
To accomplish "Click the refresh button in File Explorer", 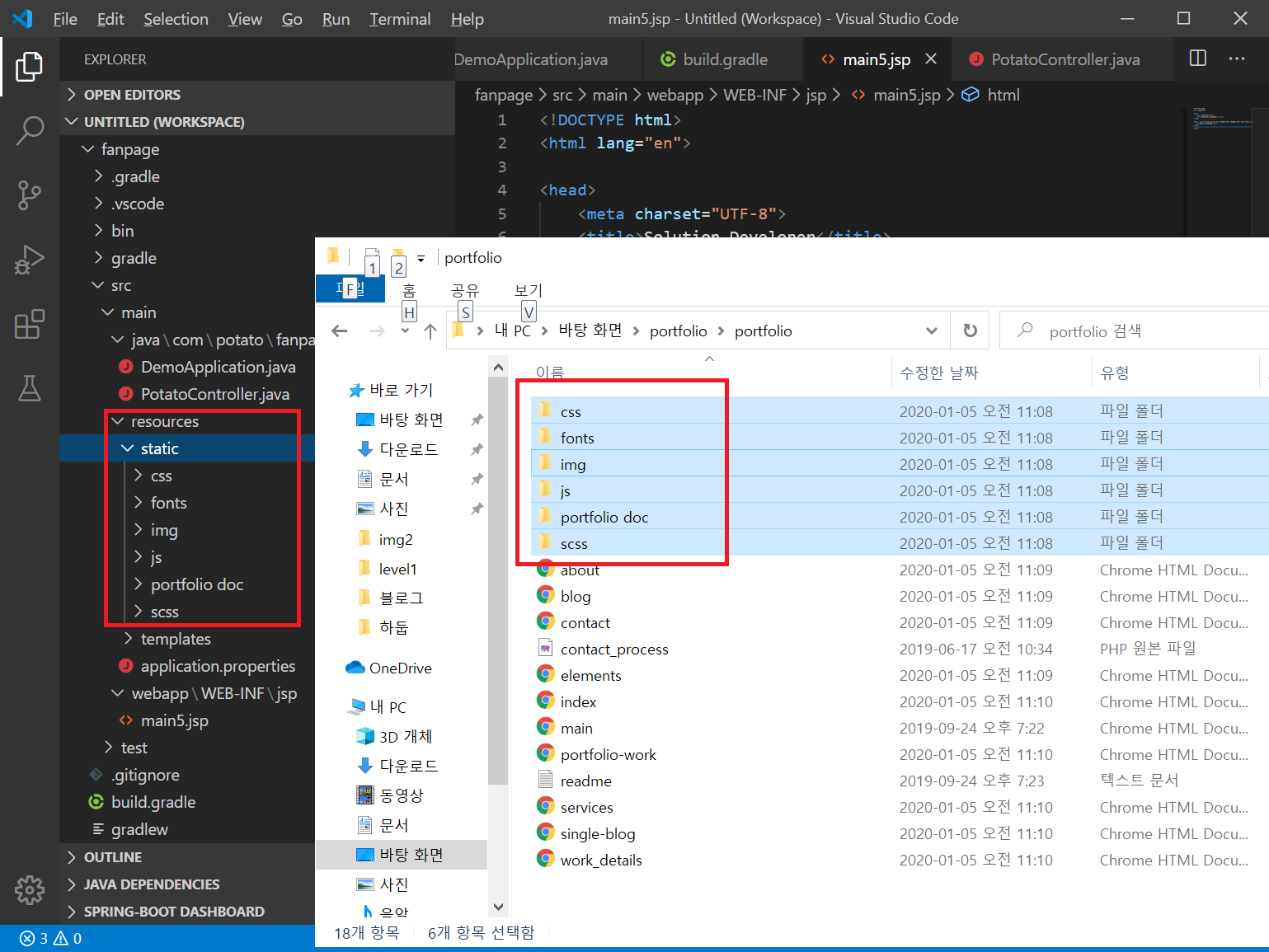I will click(x=971, y=331).
